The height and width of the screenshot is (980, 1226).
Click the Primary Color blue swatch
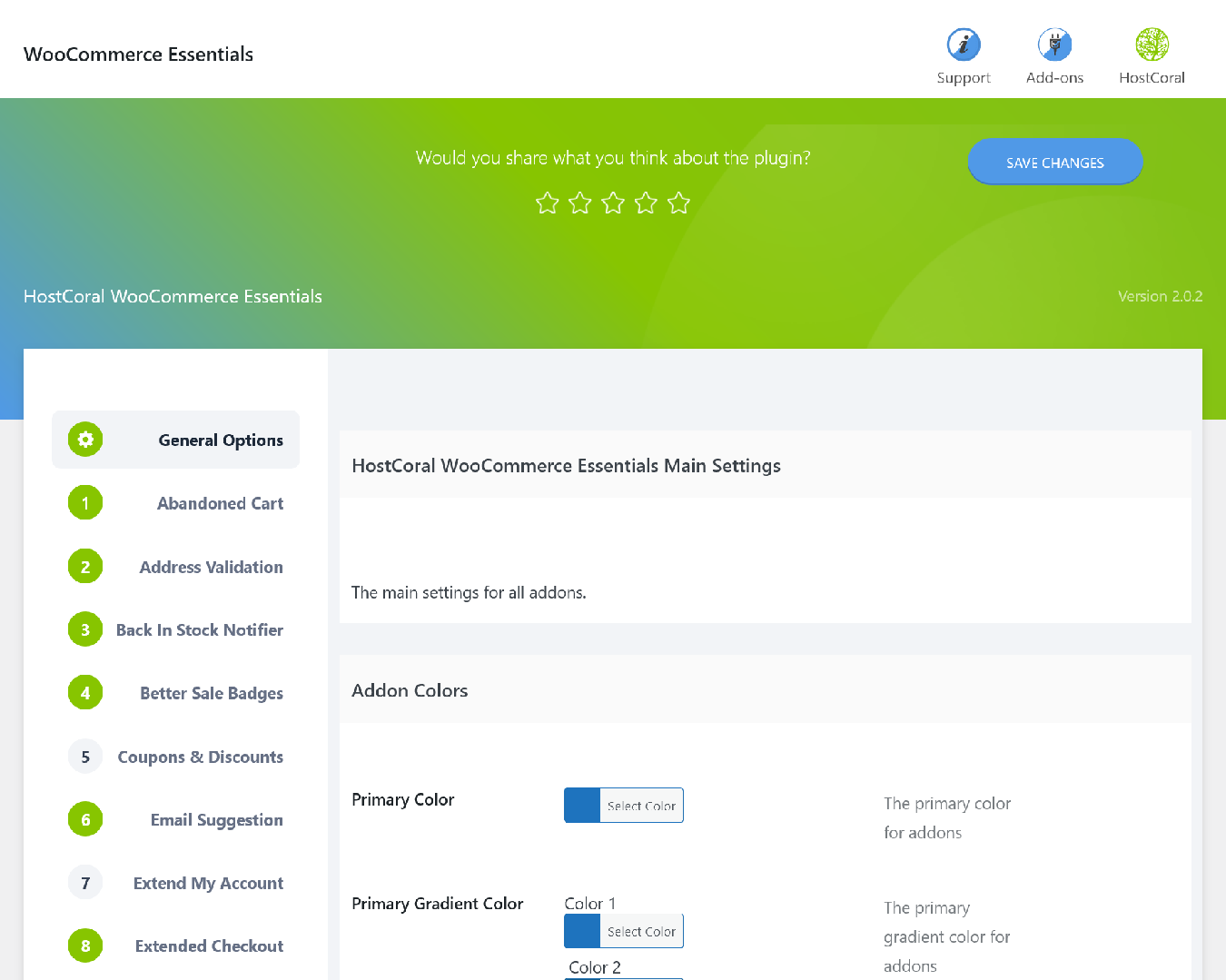pyautogui.click(x=582, y=806)
